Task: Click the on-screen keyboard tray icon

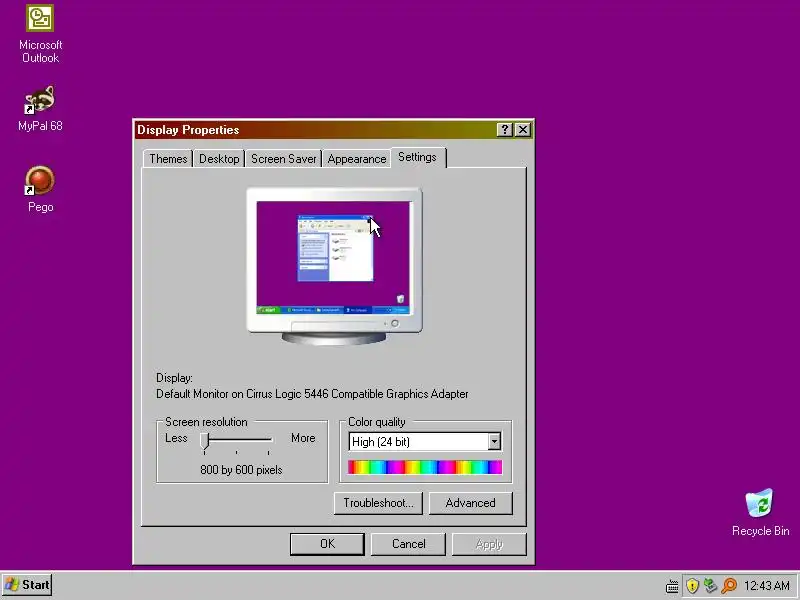Action: click(x=672, y=586)
